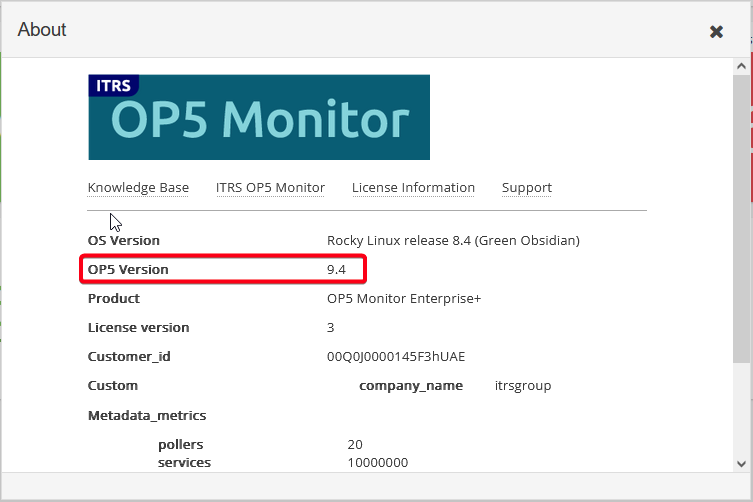Click the 'OP5 Monitor Enterprise+' product value

point(404,298)
